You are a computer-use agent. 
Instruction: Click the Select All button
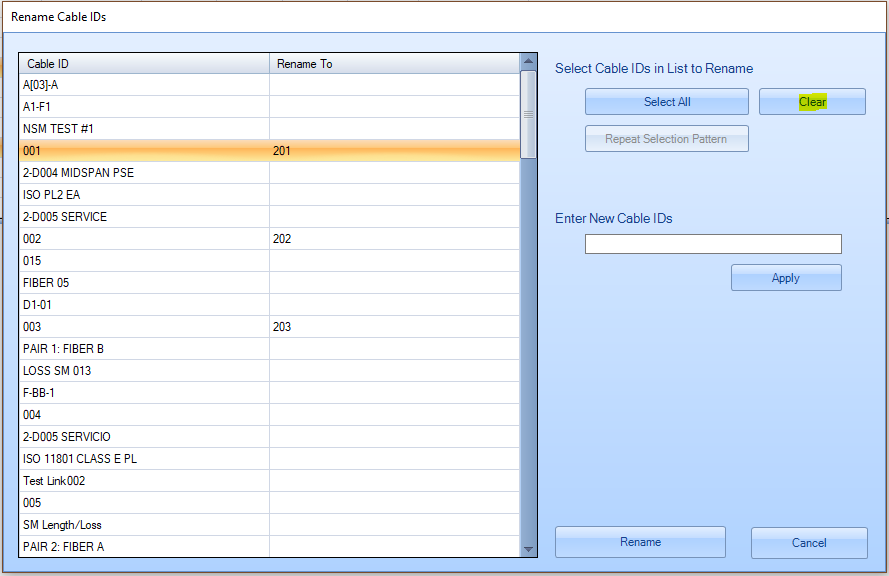tap(667, 101)
